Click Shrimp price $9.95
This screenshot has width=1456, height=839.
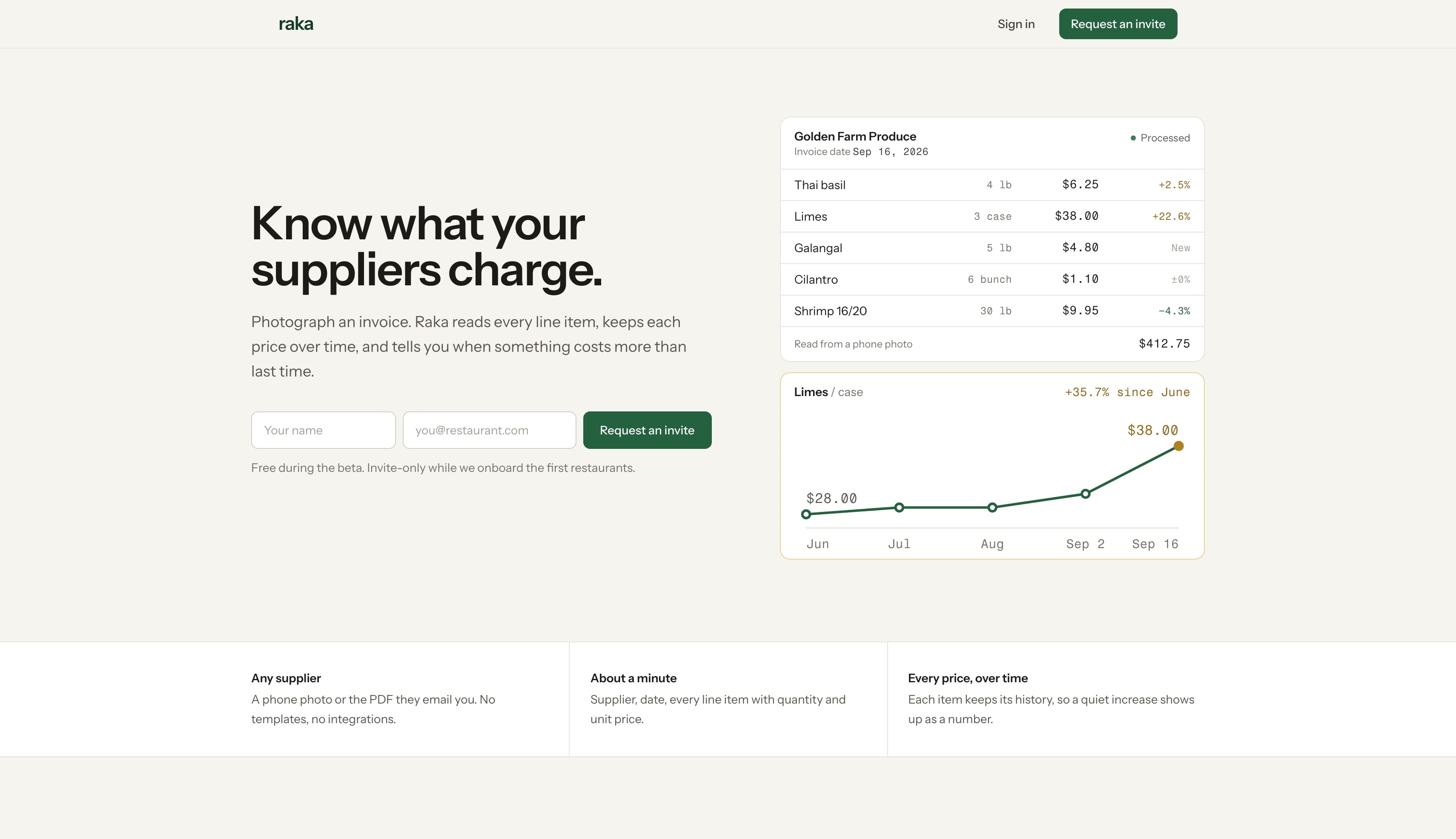click(x=1080, y=310)
